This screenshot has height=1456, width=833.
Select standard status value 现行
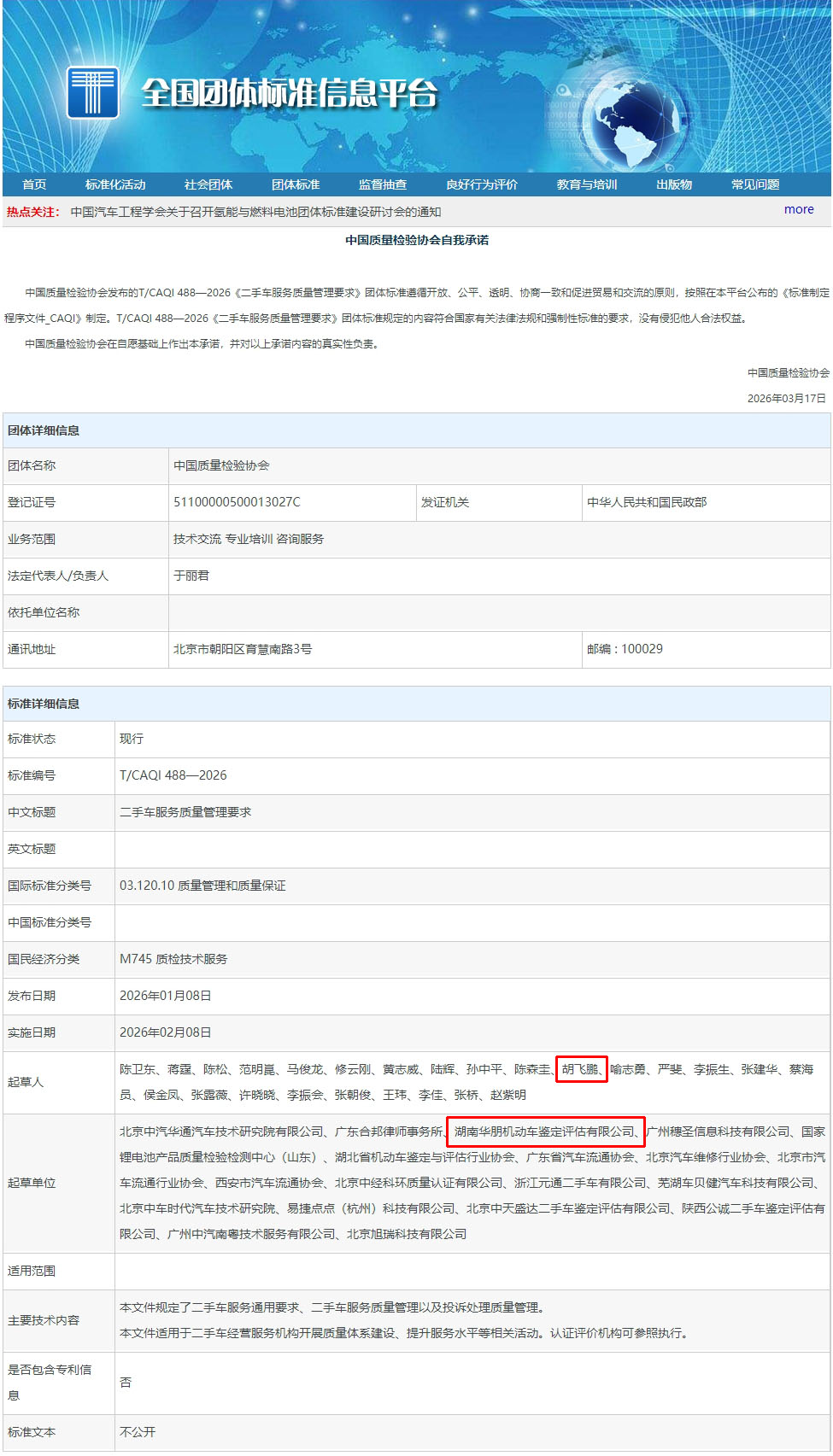(132, 739)
